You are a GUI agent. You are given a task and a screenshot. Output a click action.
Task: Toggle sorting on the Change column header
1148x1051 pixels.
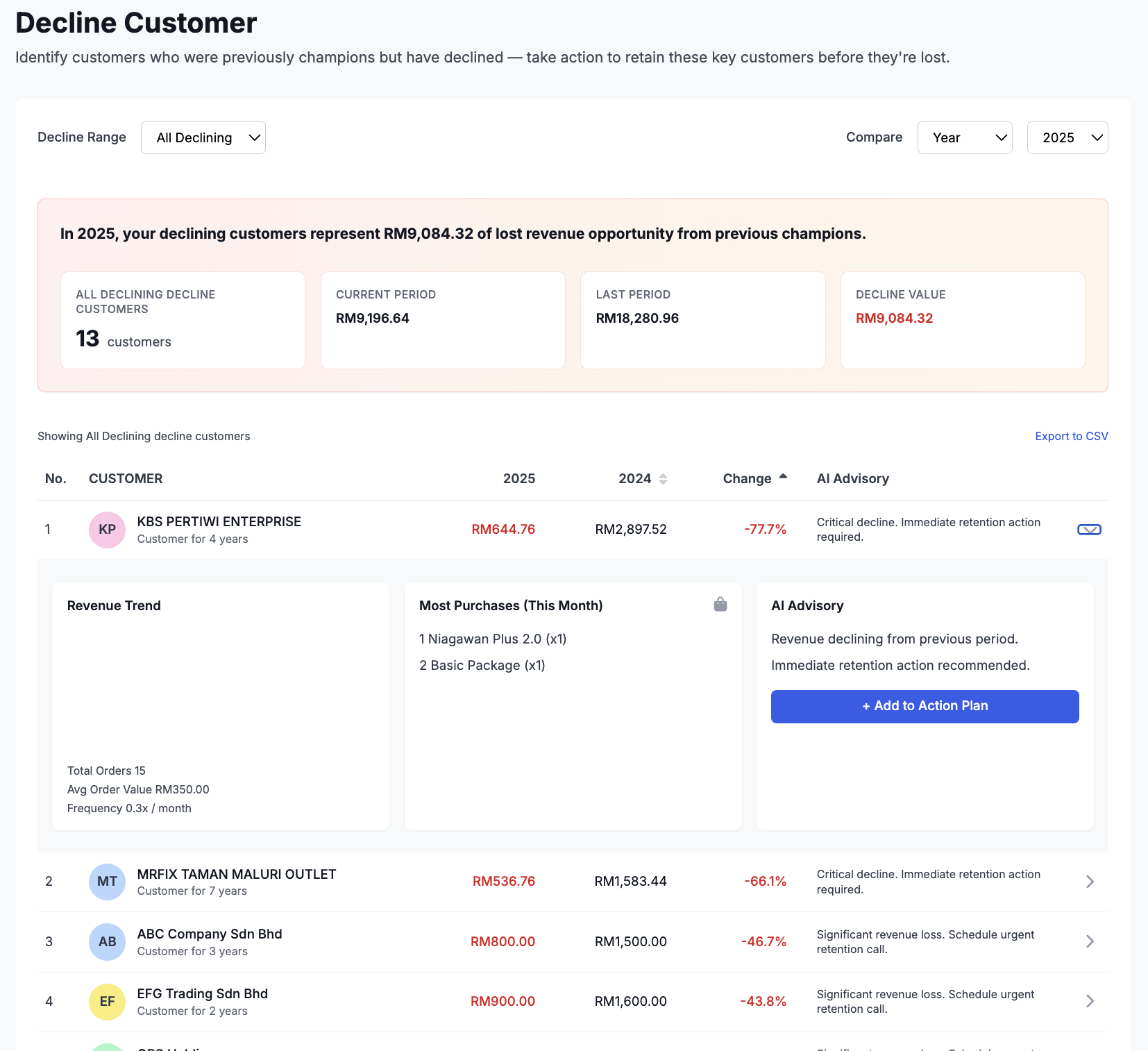(x=747, y=478)
